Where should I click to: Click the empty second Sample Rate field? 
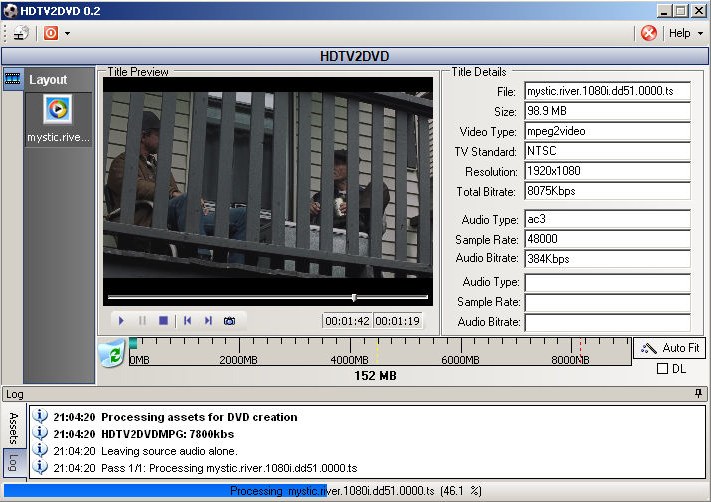pos(608,302)
